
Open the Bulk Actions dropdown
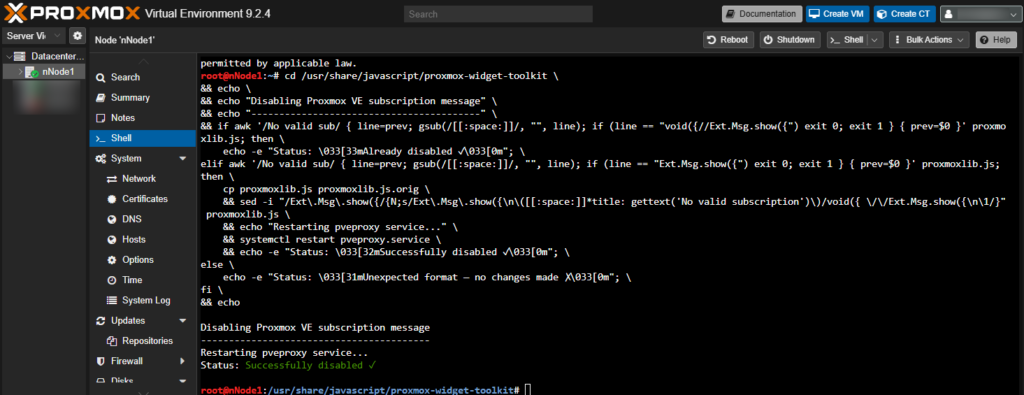928,40
